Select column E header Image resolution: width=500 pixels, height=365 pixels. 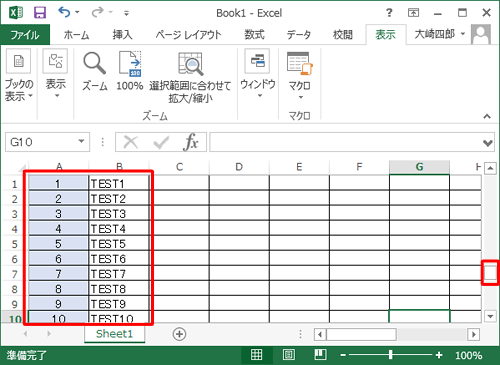(x=299, y=167)
